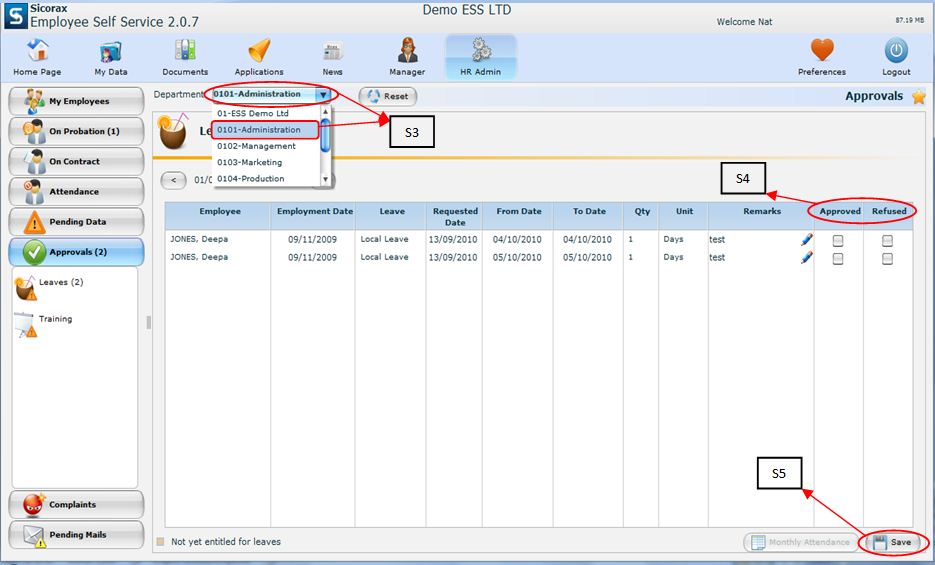This screenshot has height=565, width=935.
Task: Open the Pending Data sidebar section
Action: [x=76, y=222]
